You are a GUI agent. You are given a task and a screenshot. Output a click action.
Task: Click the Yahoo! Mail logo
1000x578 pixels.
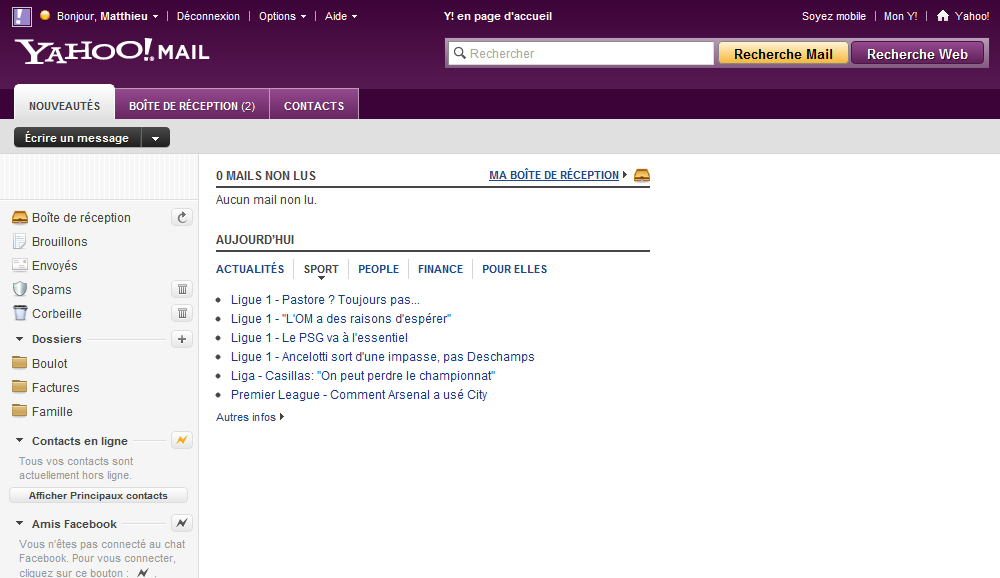point(112,51)
